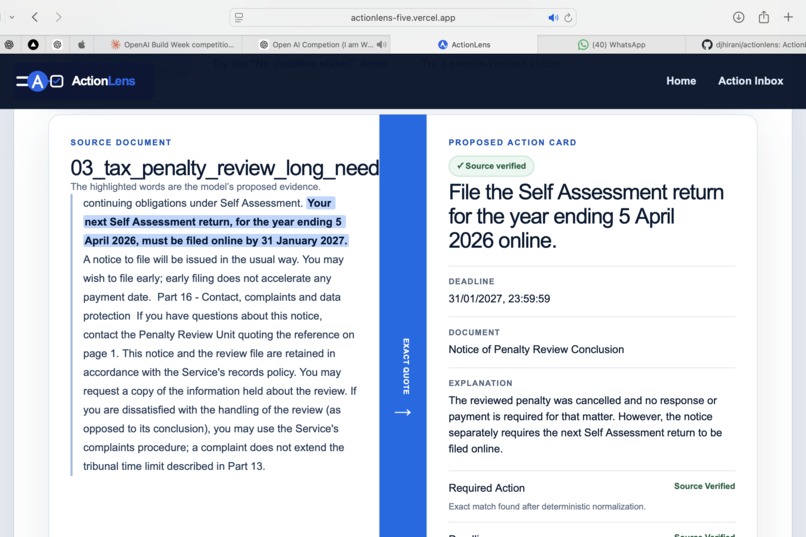806x537 pixels.
Task: Click the PROPOSED ACTION CARD heading
Action: click(512, 142)
